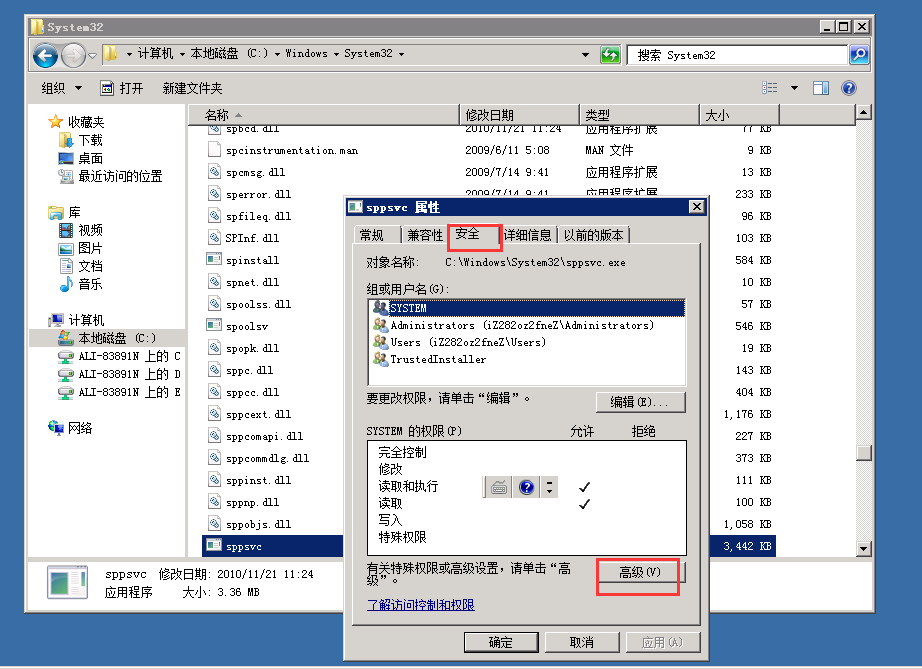Open address bar history dropdown arrow
Viewport: 922px width, 669px height.
pyautogui.click(x=586, y=54)
